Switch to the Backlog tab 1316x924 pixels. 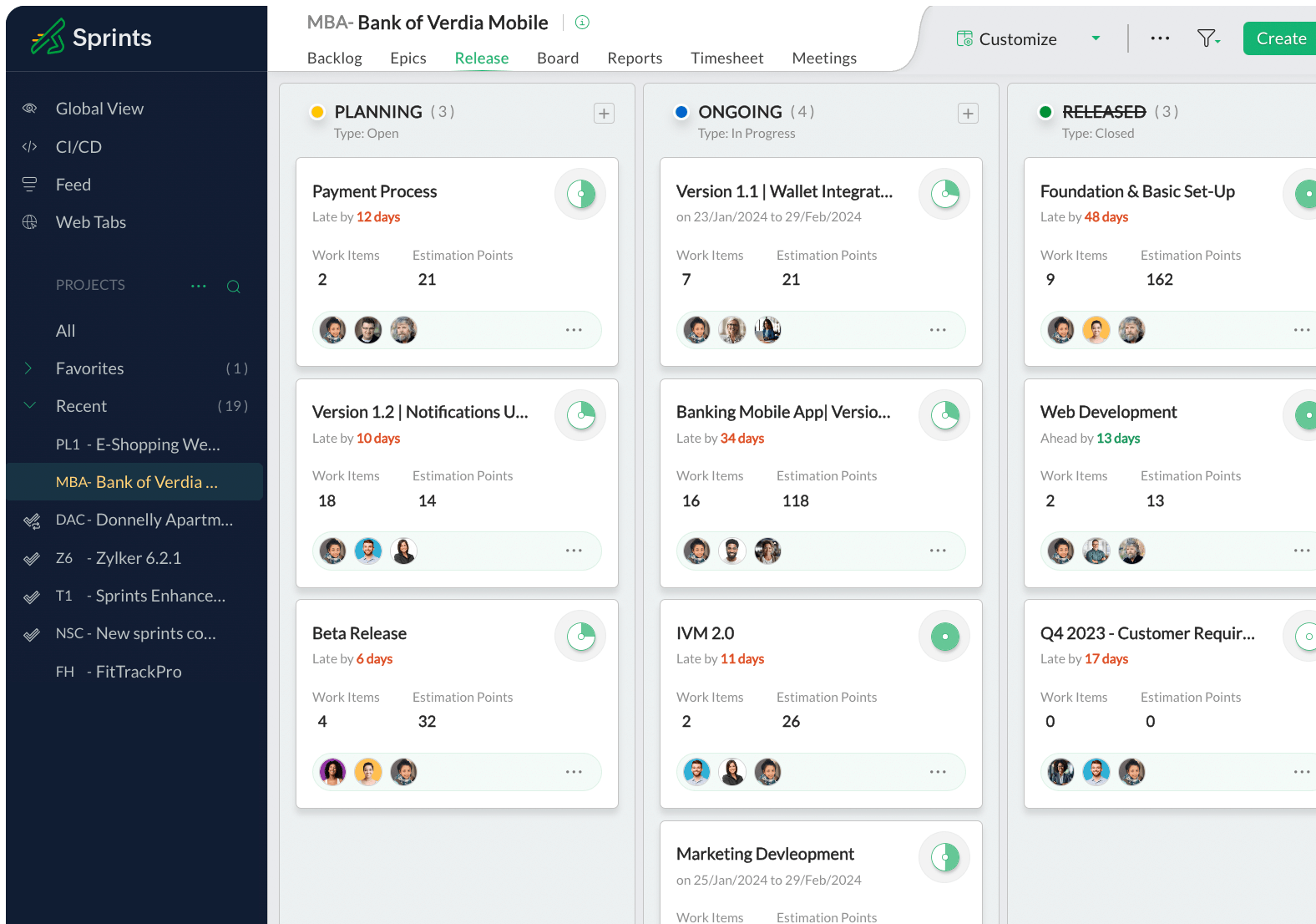coord(335,58)
